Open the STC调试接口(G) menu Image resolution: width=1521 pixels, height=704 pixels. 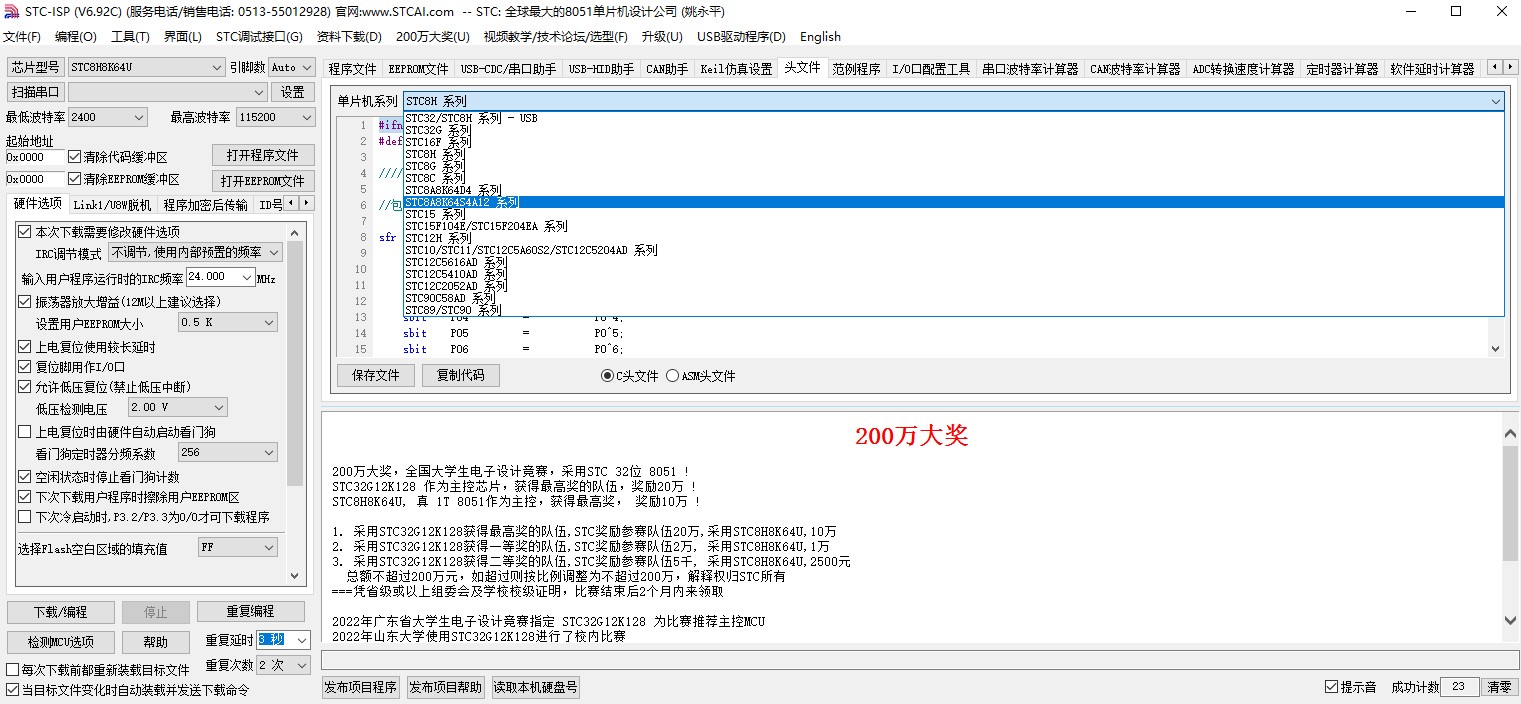pos(259,37)
